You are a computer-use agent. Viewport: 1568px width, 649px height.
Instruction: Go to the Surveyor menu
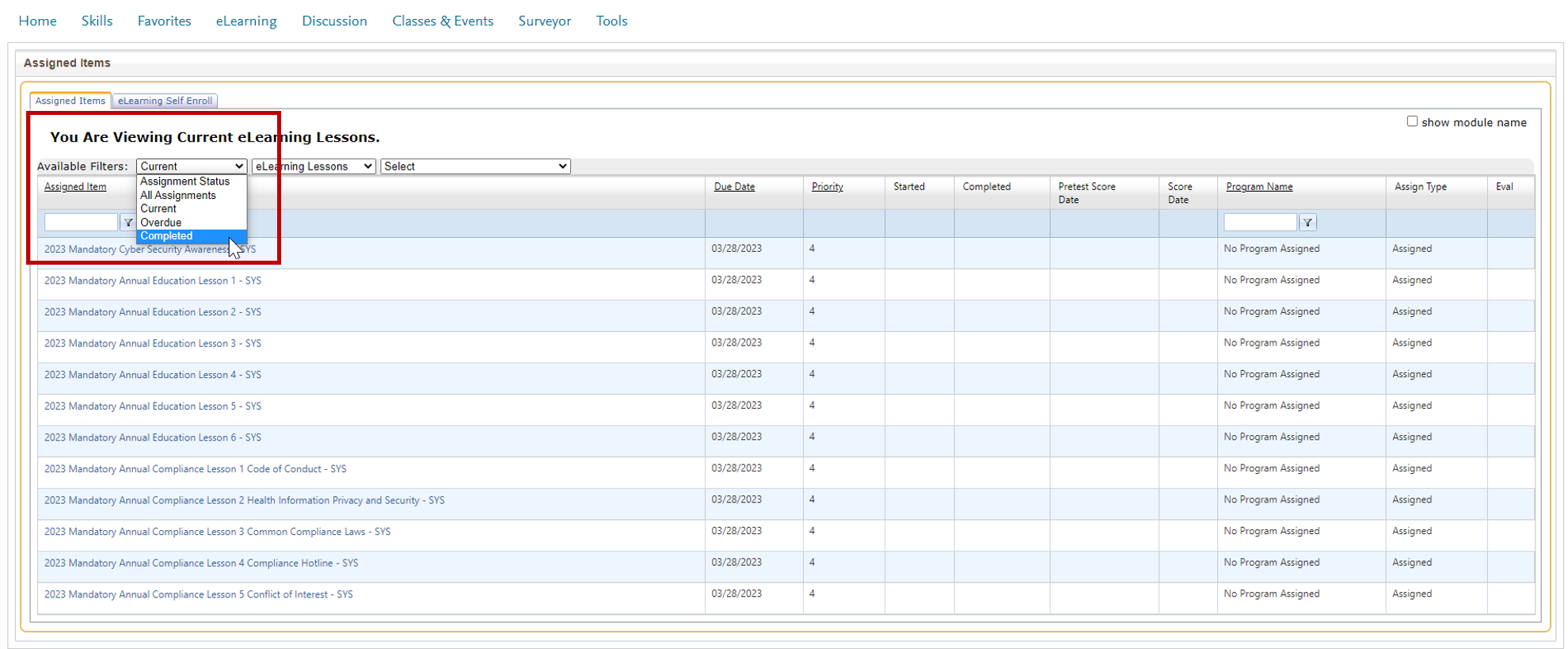coord(544,21)
